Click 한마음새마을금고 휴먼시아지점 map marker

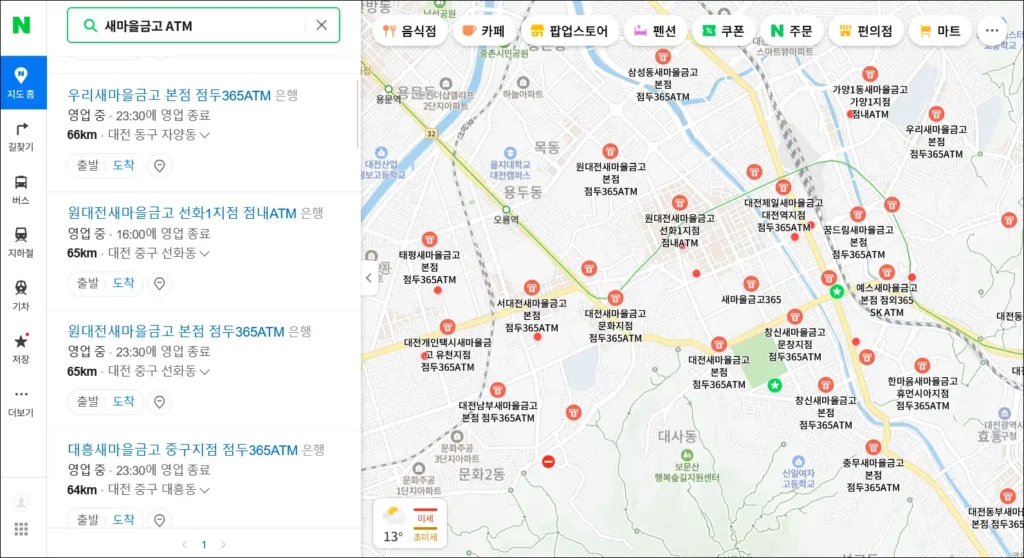(922, 366)
